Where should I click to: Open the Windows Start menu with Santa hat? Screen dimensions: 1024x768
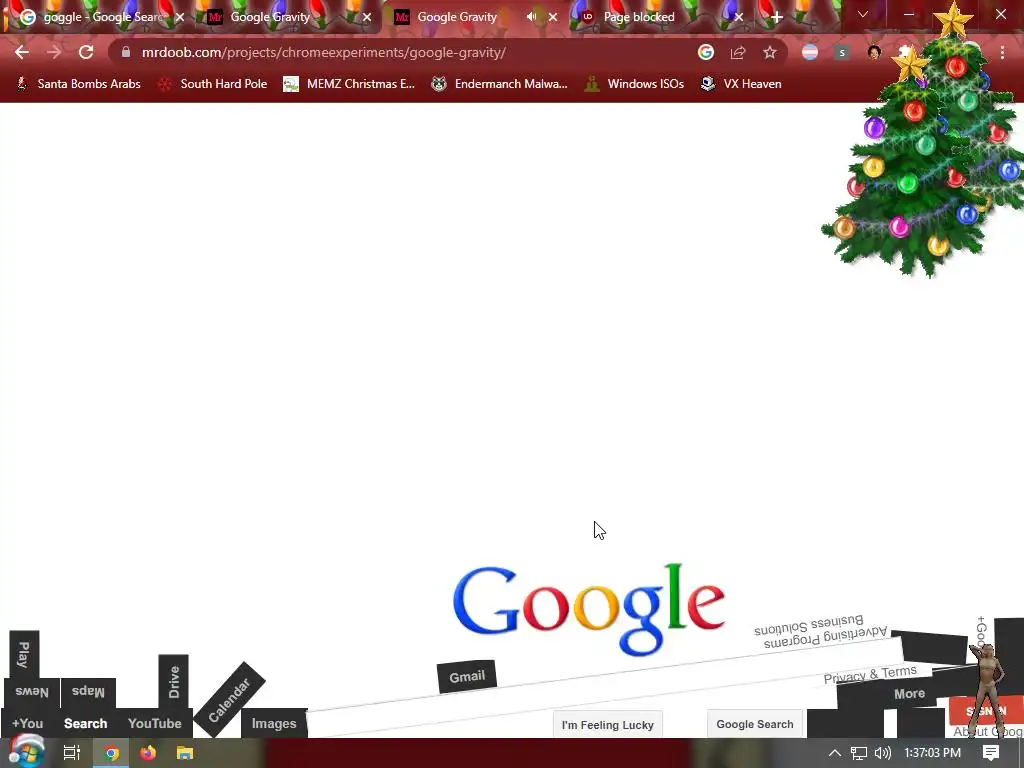click(26, 753)
